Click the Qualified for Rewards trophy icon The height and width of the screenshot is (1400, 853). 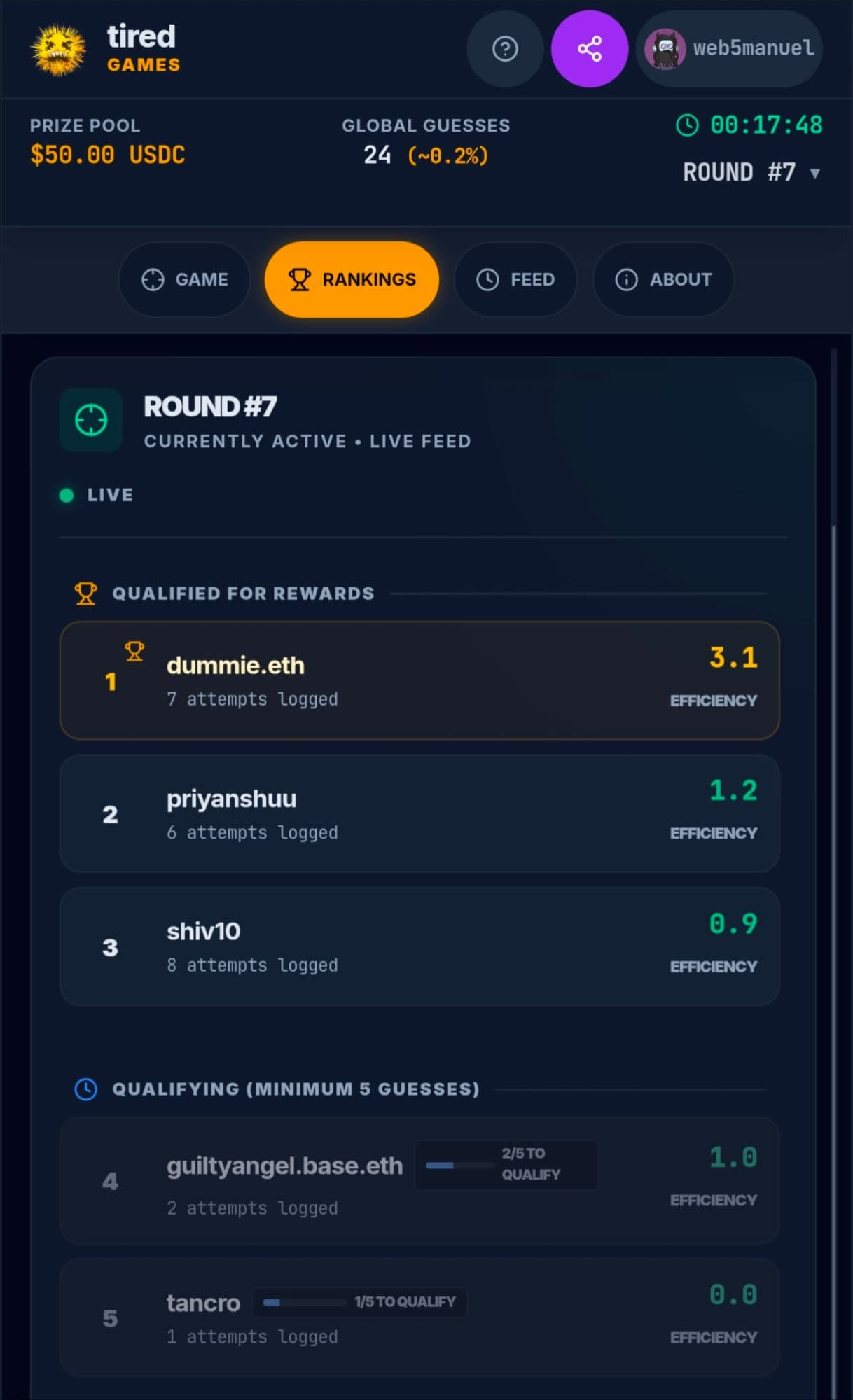tap(86, 594)
